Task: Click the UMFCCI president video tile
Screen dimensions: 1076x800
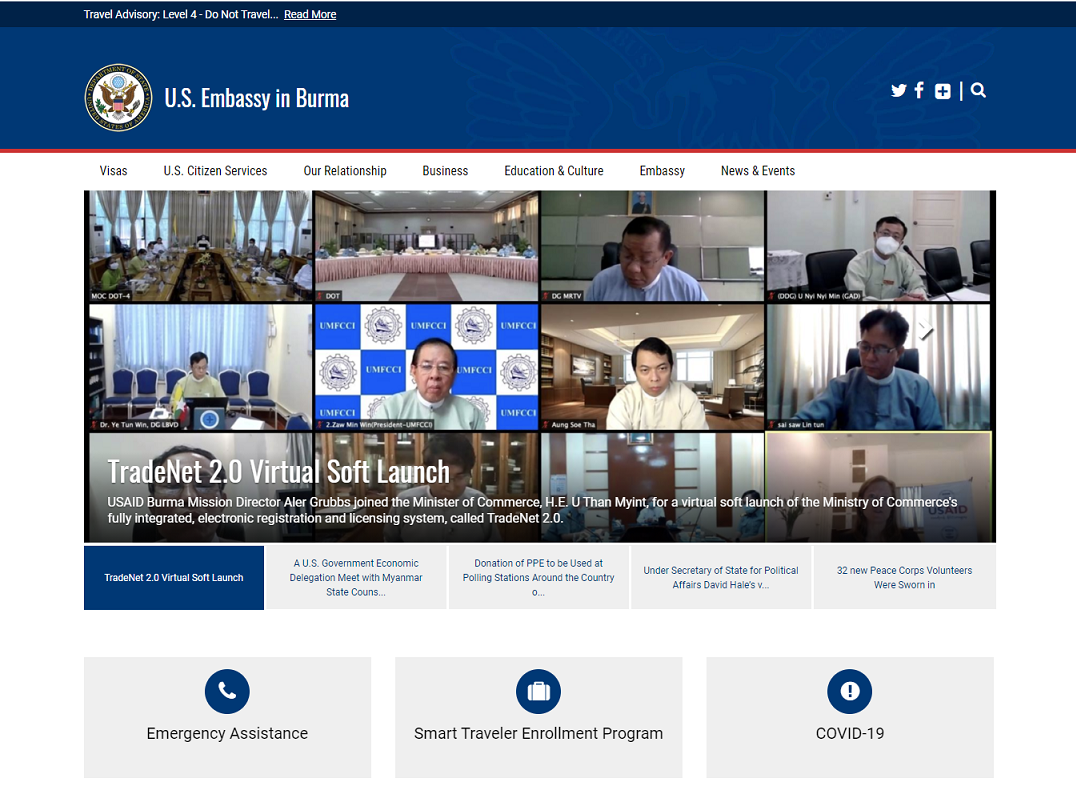Action: [x=426, y=367]
